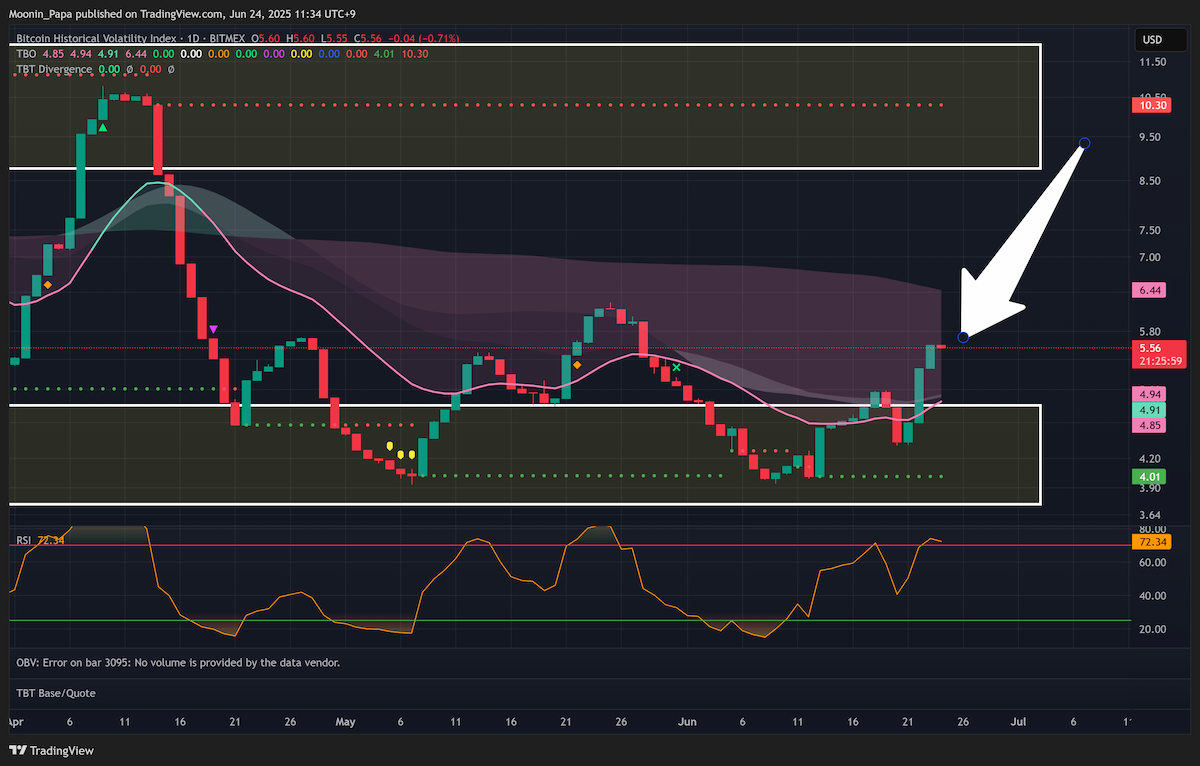The width and height of the screenshot is (1200, 766).
Task: Select the blue anchor circle at arrow tip
Action: 963,337
